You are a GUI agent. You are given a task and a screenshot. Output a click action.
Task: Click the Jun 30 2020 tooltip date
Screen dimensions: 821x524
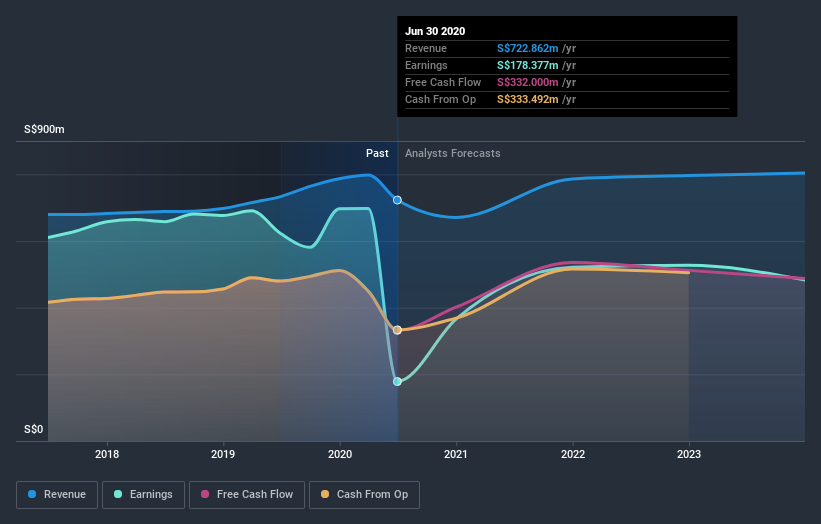pos(435,31)
